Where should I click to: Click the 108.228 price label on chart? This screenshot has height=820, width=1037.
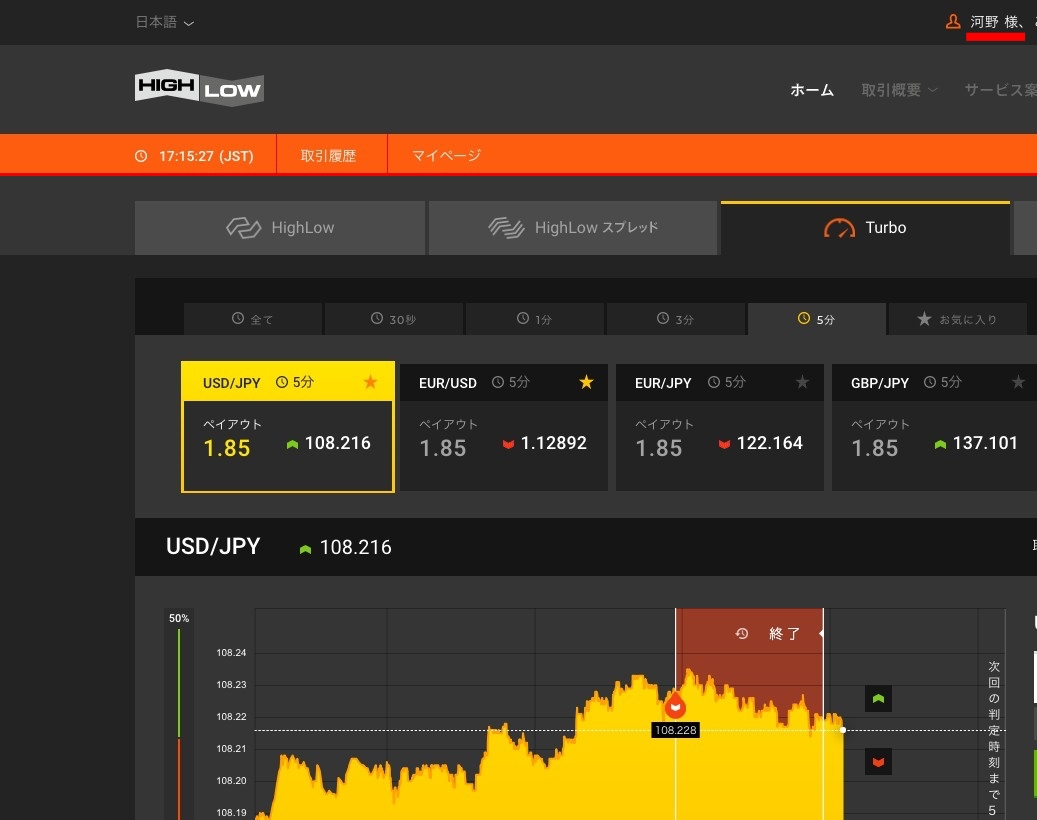coord(675,730)
